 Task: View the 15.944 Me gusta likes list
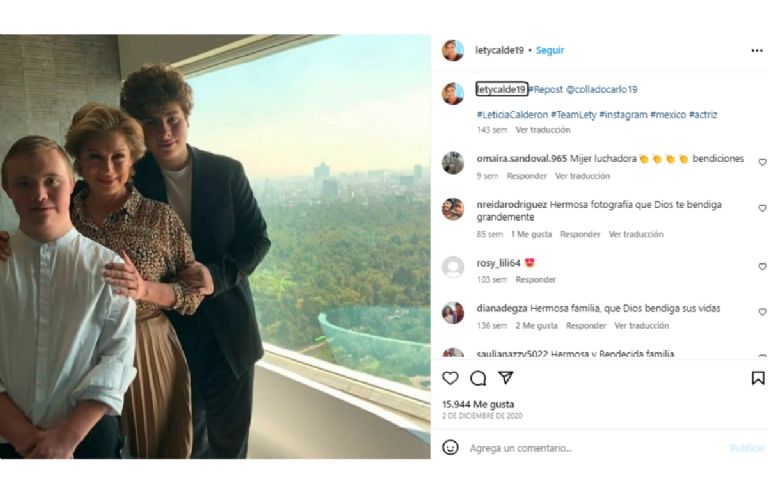477,404
